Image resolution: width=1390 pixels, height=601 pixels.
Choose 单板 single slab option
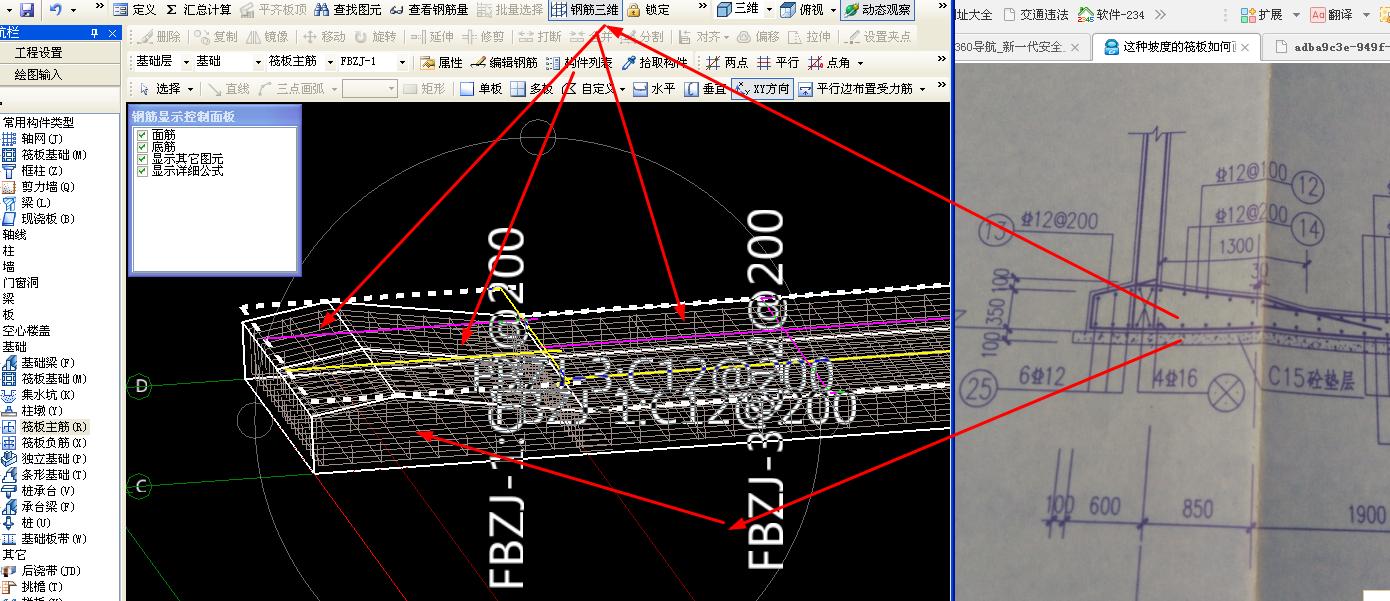point(481,89)
